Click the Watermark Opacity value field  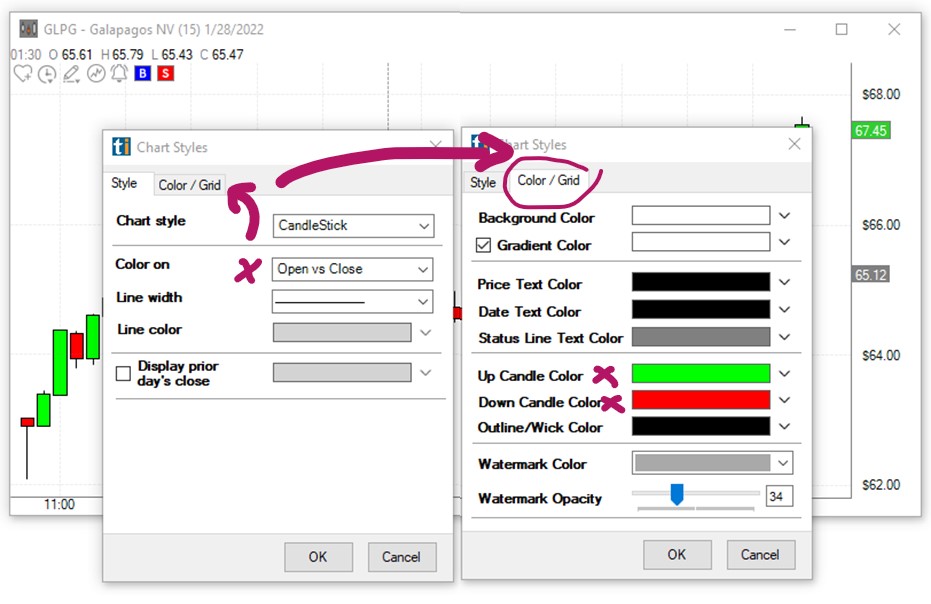[779, 496]
